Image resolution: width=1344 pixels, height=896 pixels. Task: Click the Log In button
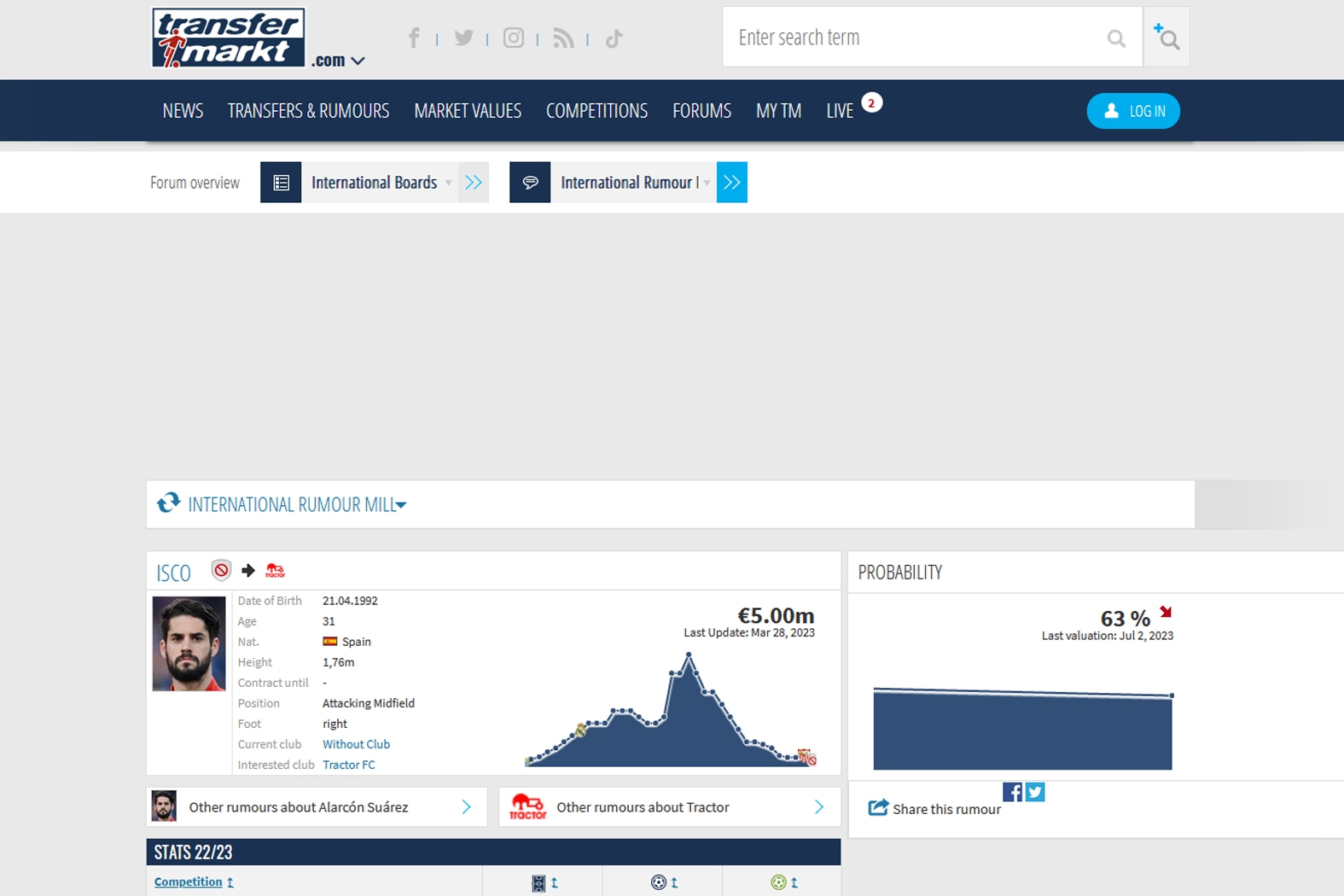pyautogui.click(x=1132, y=111)
